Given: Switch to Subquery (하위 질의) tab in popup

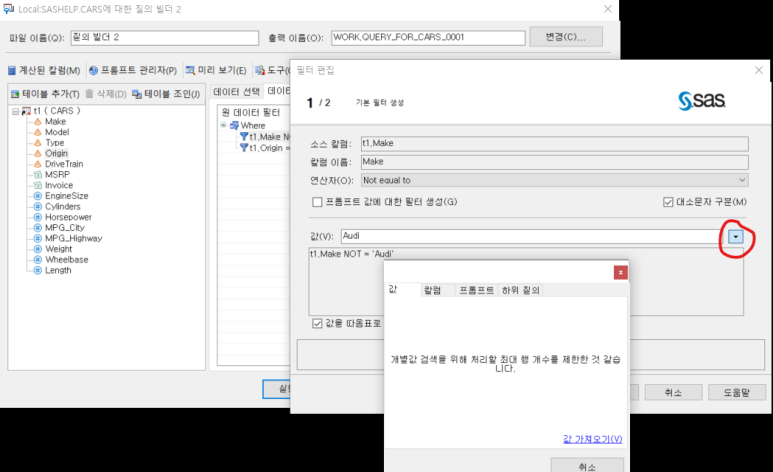Looking at the screenshot, I should click(520, 290).
